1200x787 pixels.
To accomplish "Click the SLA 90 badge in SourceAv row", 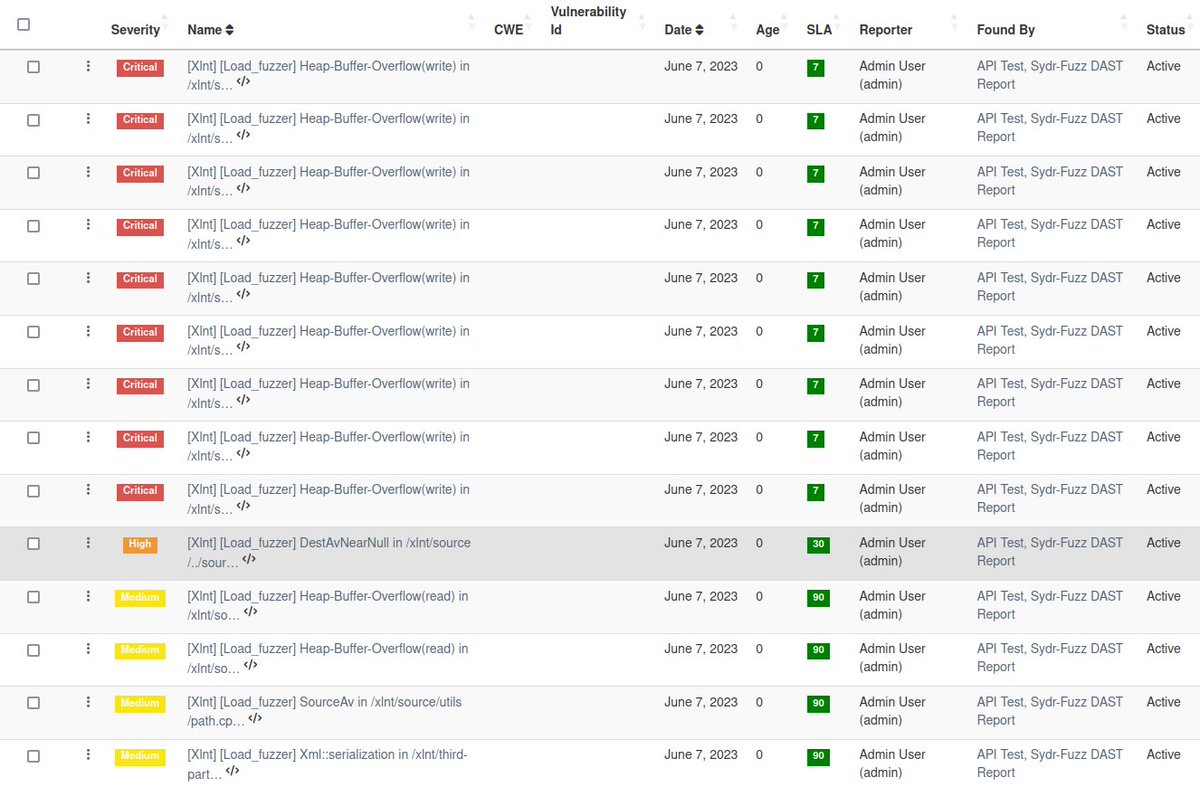I will 818,704.
